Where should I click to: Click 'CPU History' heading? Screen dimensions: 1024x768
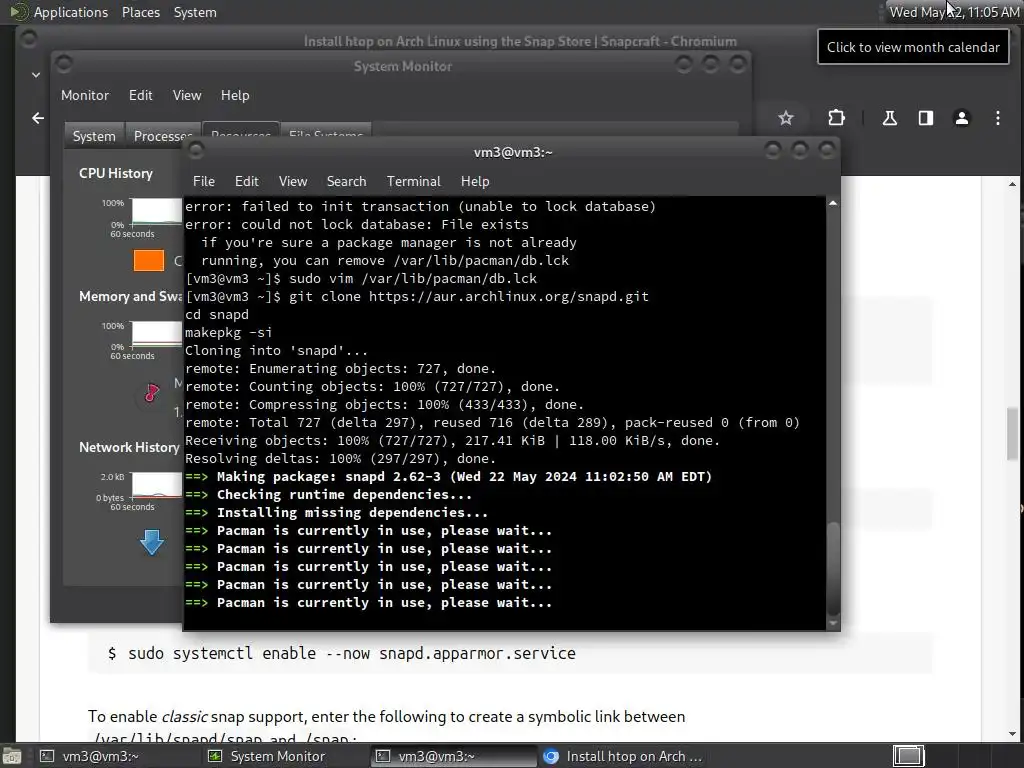coord(116,173)
